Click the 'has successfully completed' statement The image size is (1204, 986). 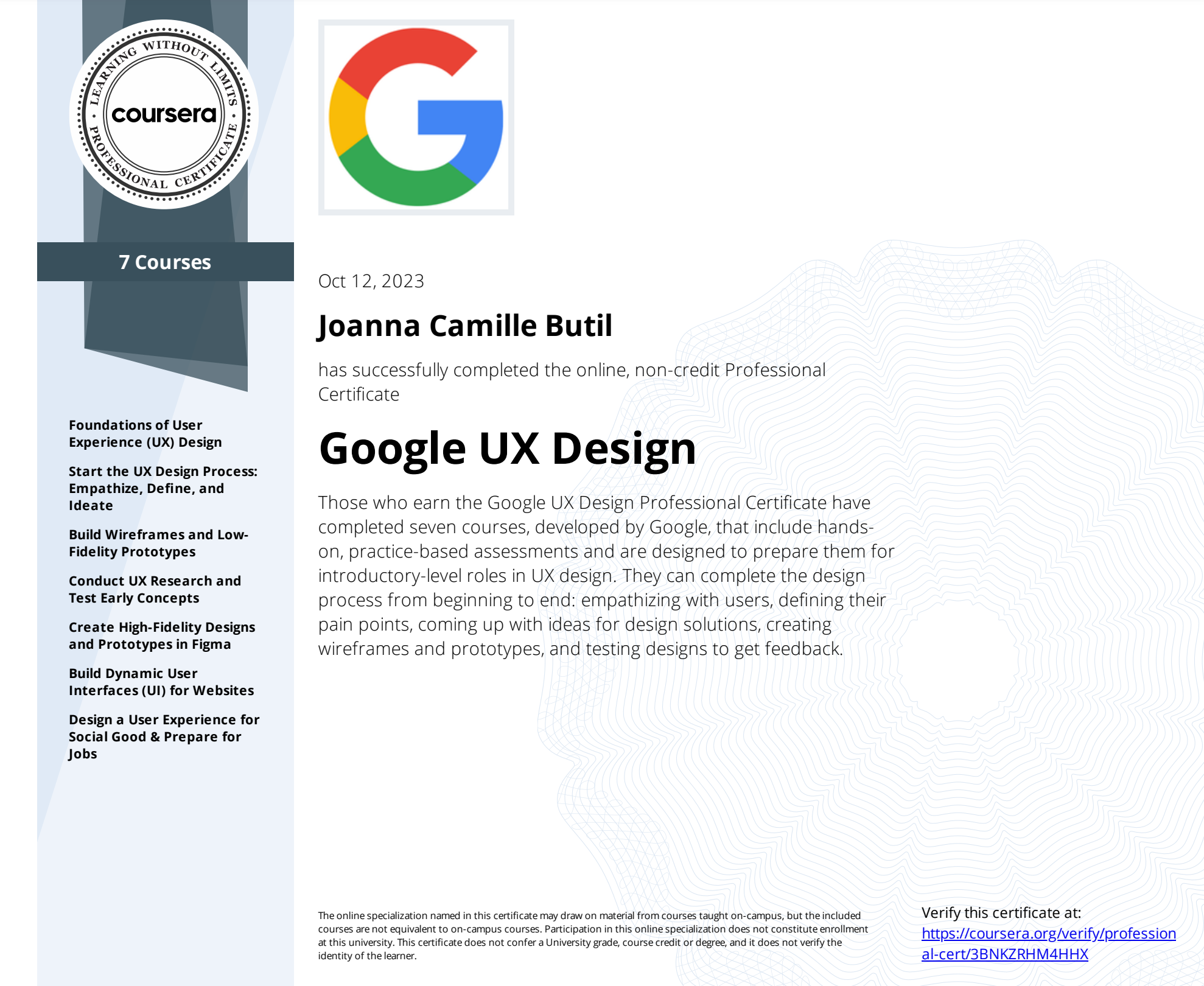pyautogui.click(x=571, y=382)
